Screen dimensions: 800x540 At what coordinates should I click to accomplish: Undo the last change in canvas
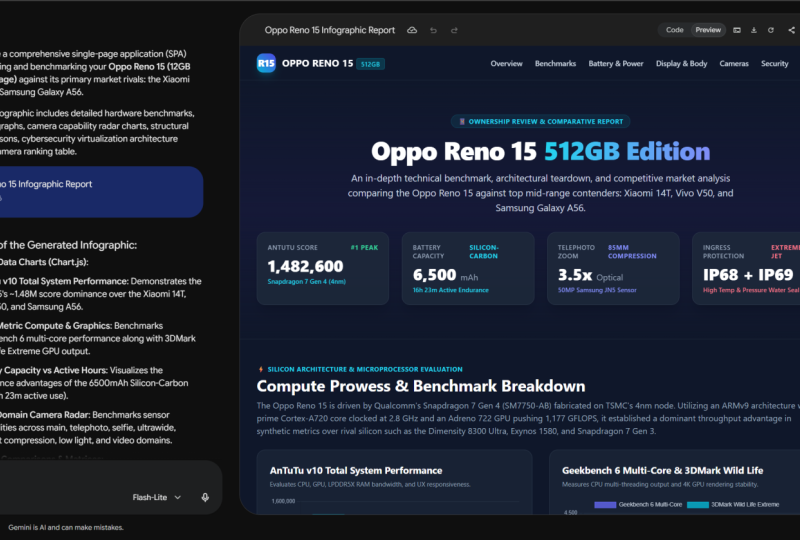click(433, 30)
